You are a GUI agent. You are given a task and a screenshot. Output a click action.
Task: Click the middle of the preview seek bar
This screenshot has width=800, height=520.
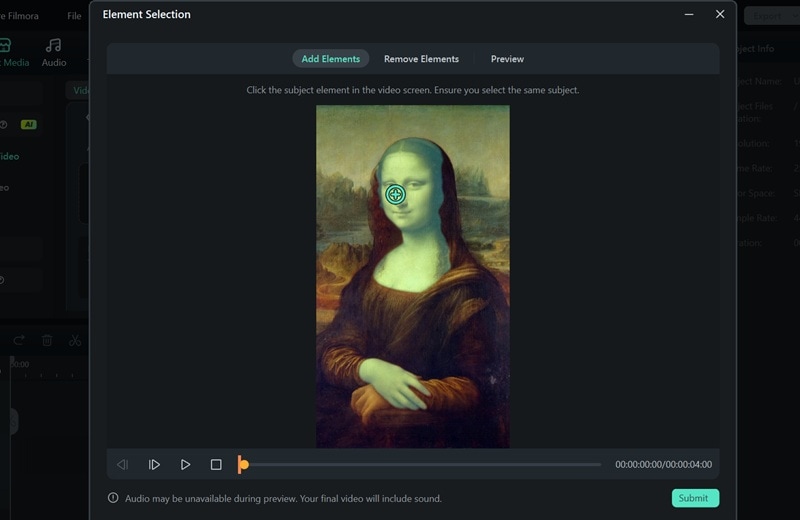point(419,464)
